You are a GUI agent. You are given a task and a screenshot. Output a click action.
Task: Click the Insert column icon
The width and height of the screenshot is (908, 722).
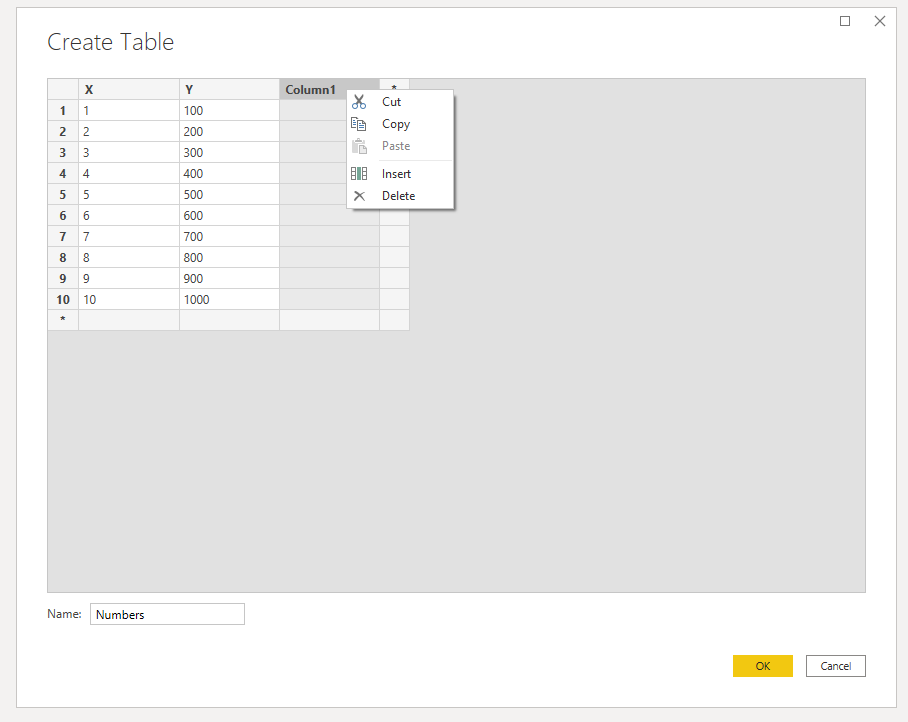coord(359,174)
